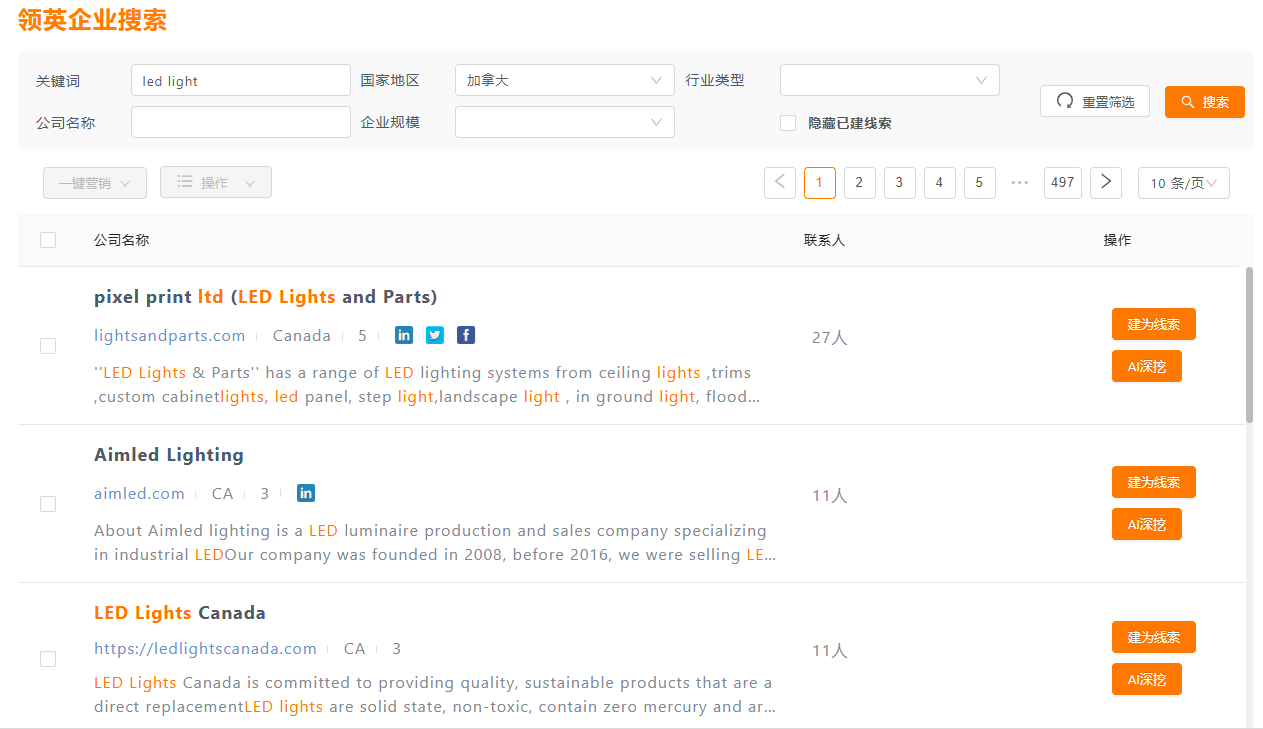Image resolution: width=1263 pixels, height=729 pixels.
Task: Expand 操作 dropdown button
Action: click(216, 182)
